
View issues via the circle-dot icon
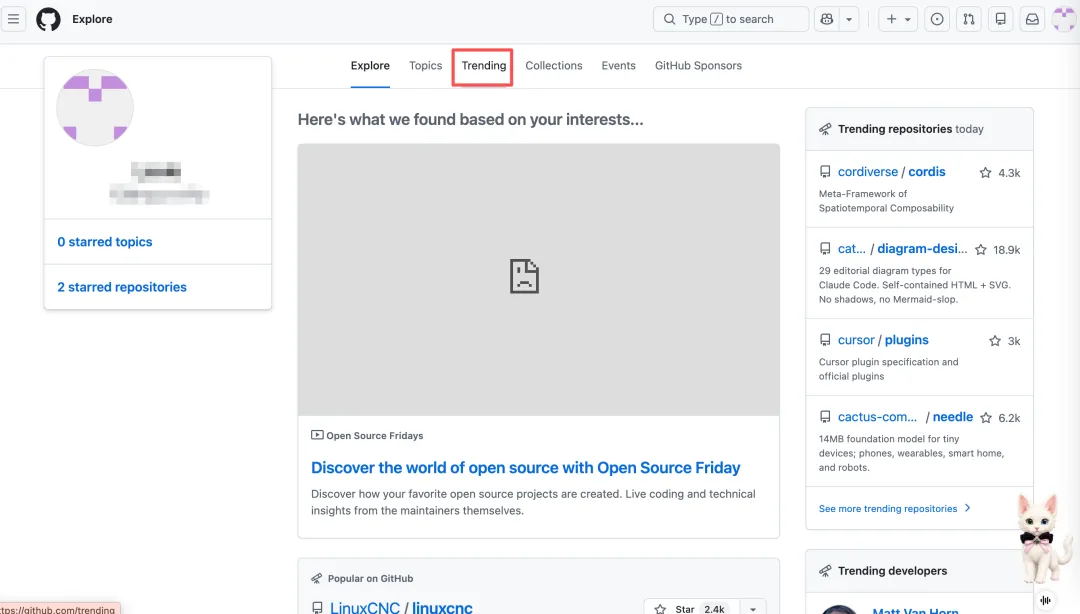point(937,19)
